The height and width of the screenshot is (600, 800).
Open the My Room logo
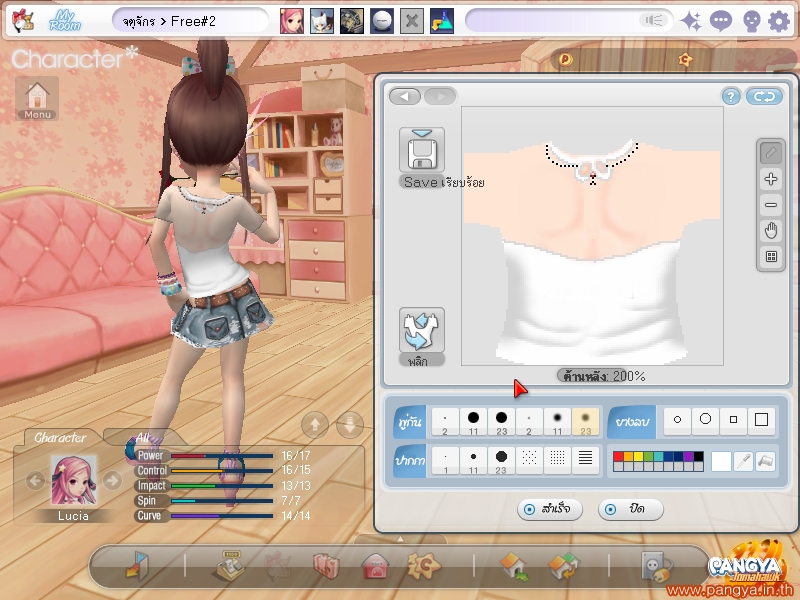click(x=65, y=21)
